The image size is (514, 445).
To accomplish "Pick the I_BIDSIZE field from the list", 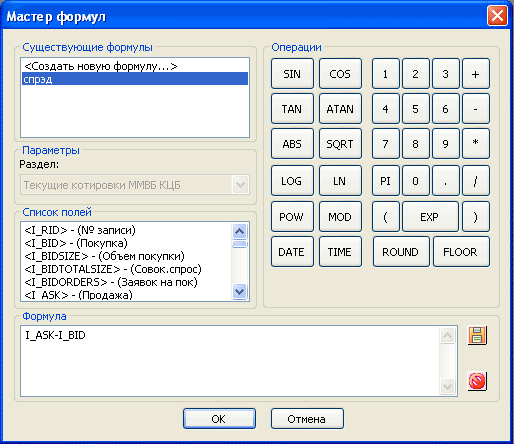I will (x=104, y=256).
